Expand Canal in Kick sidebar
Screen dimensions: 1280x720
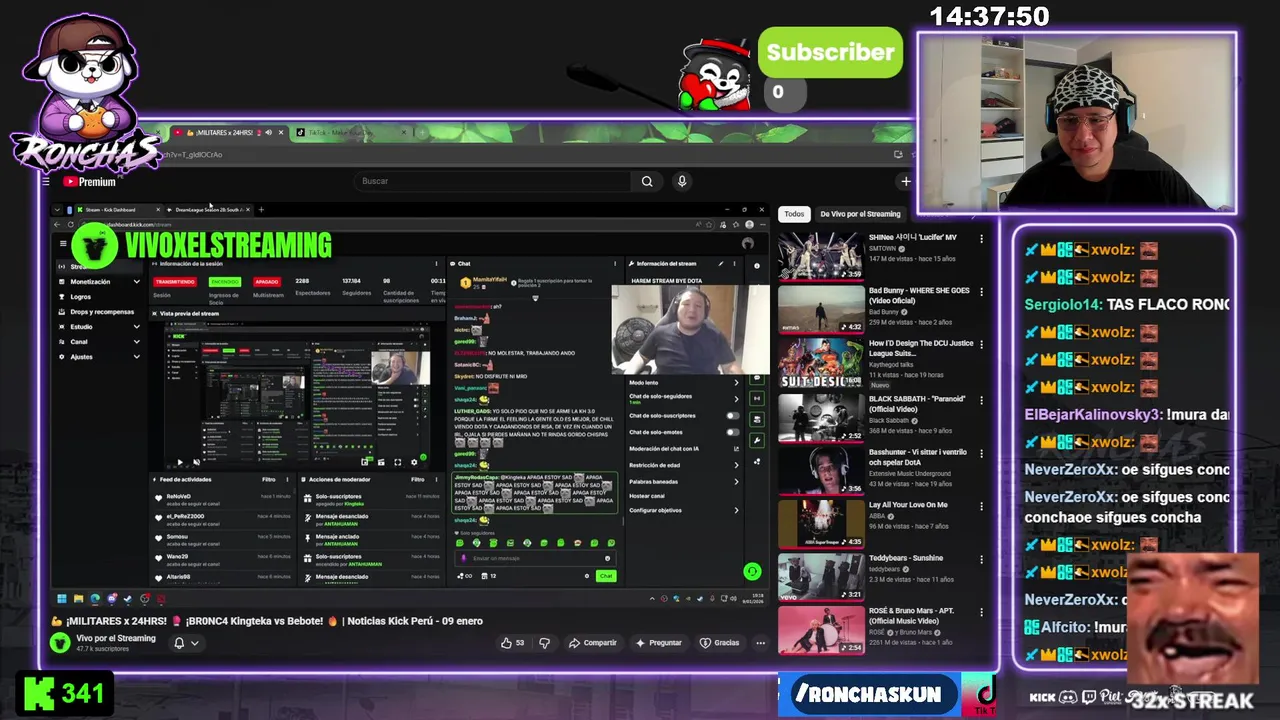136,342
